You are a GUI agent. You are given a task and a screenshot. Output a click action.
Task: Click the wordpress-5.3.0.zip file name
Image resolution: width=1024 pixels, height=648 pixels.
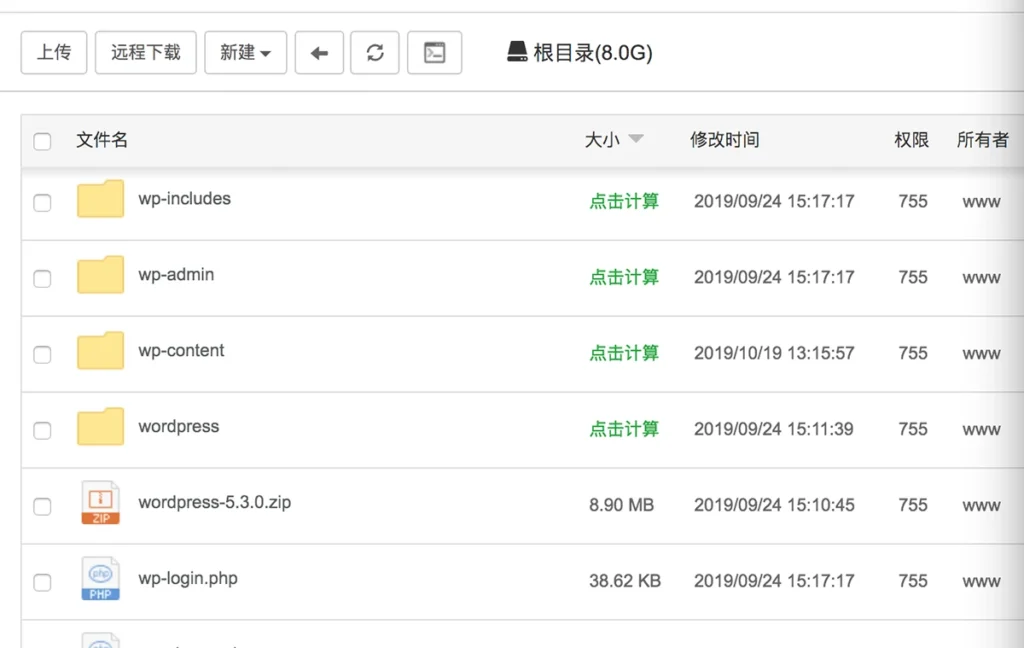point(214,502)
